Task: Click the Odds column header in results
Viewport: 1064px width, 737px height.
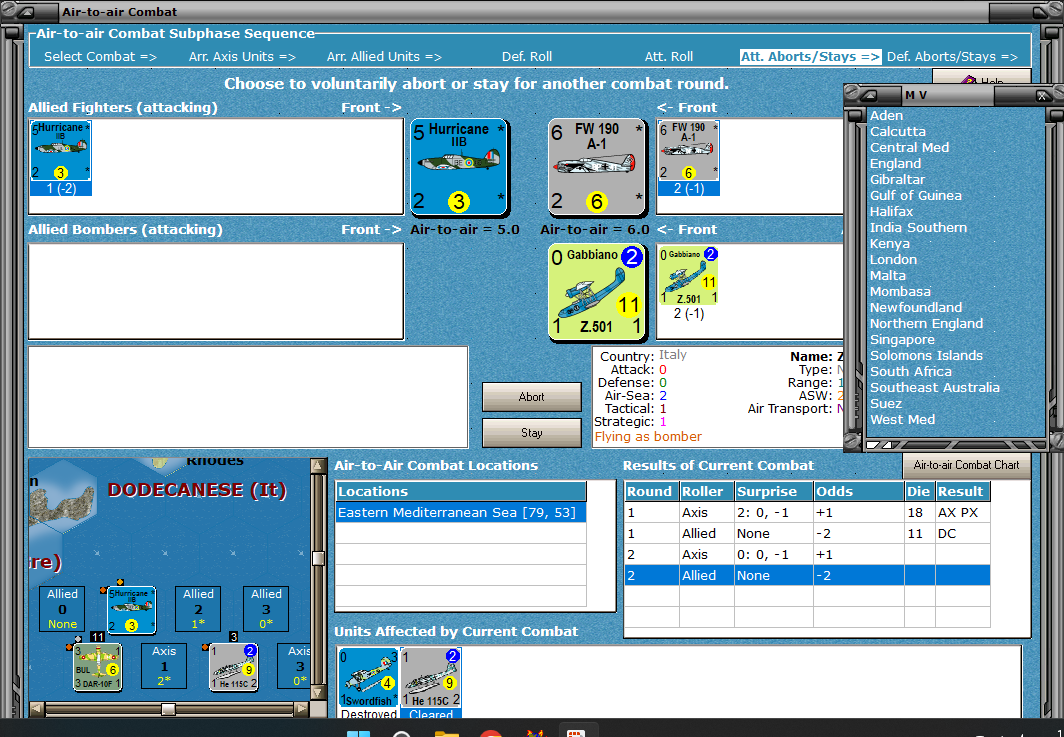Action: point(858,491)
